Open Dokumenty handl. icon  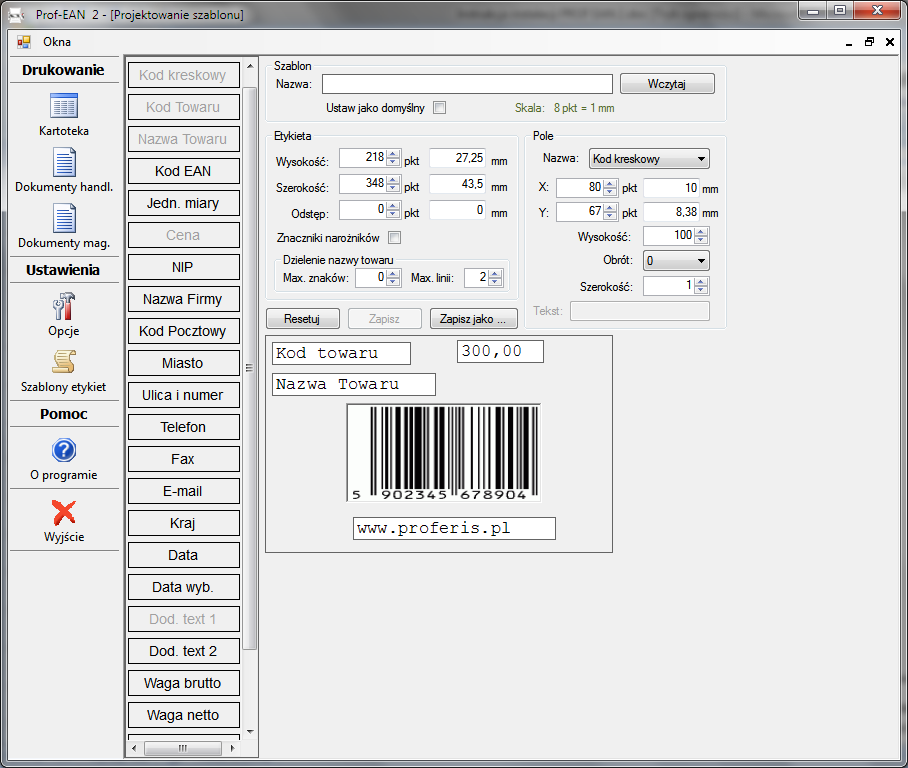click(x=64, y=162)
